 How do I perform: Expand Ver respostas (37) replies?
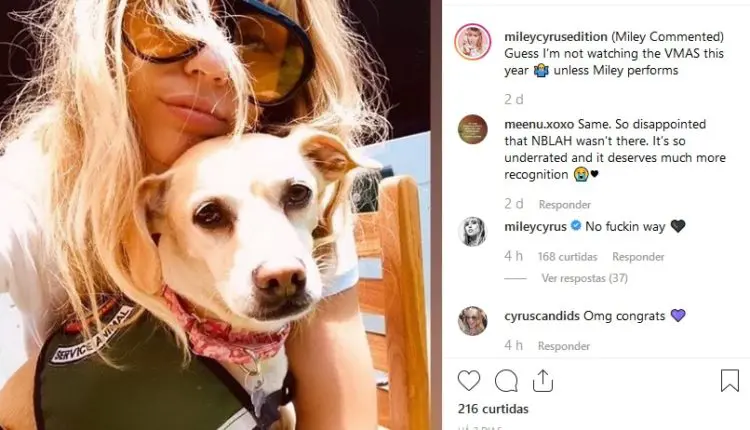585,278
